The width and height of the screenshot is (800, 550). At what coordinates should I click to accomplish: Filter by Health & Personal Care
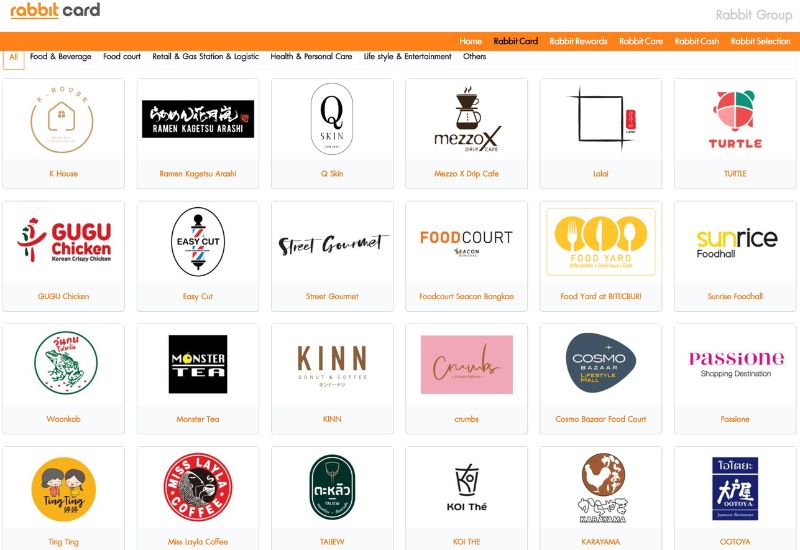point(311,57)
